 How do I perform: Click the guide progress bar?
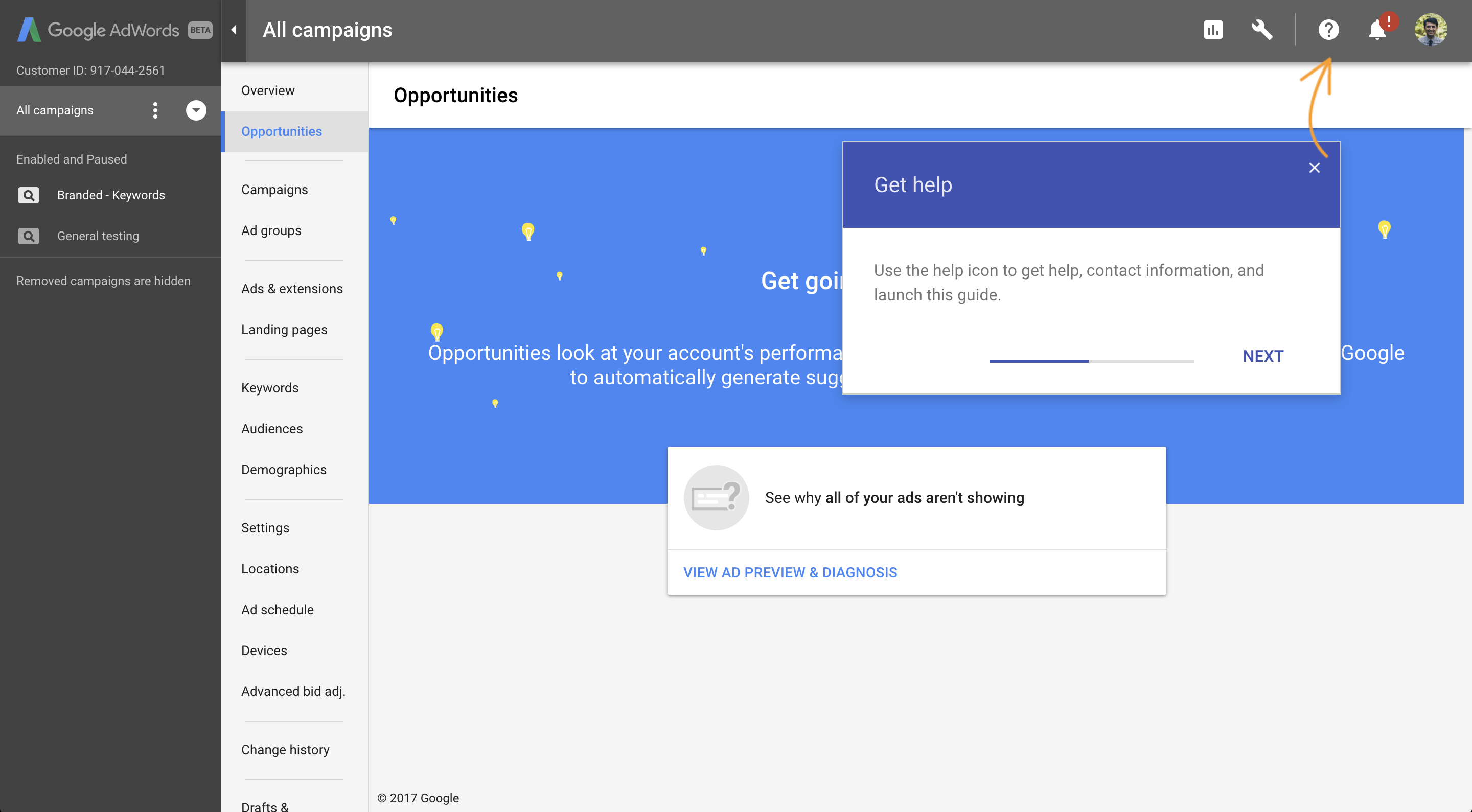(1091, 361)
